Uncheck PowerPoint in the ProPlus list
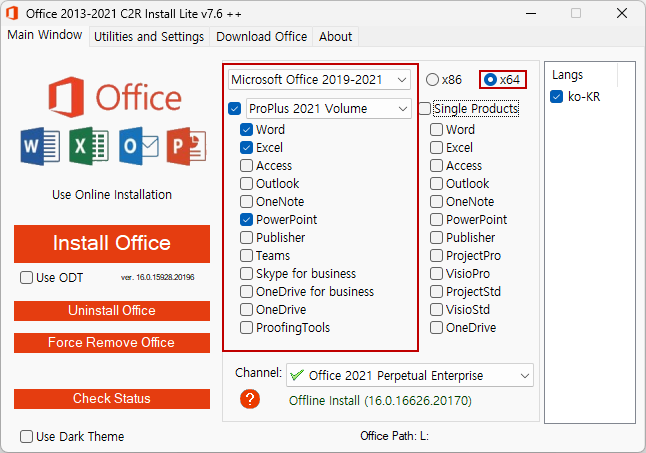646x453 pixels. click(246, 219)
